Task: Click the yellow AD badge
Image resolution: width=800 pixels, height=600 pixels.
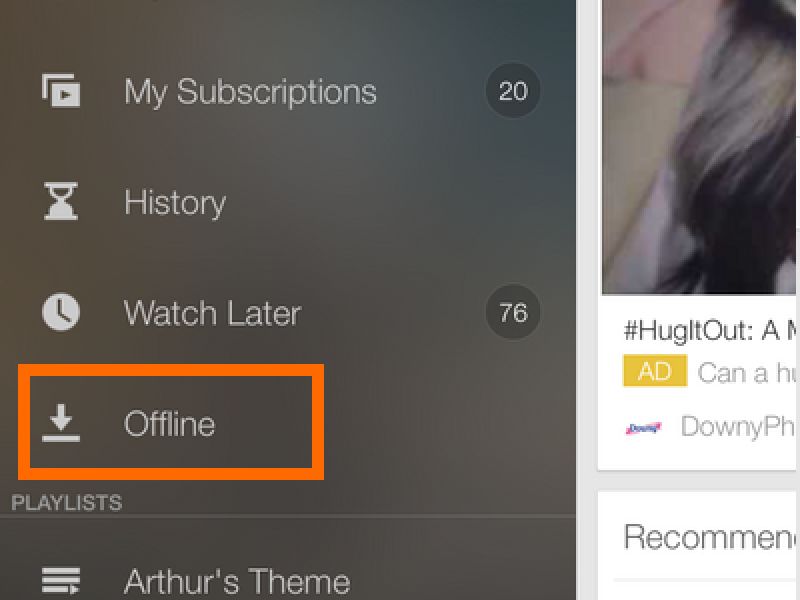Action: (x=654, y=372)
